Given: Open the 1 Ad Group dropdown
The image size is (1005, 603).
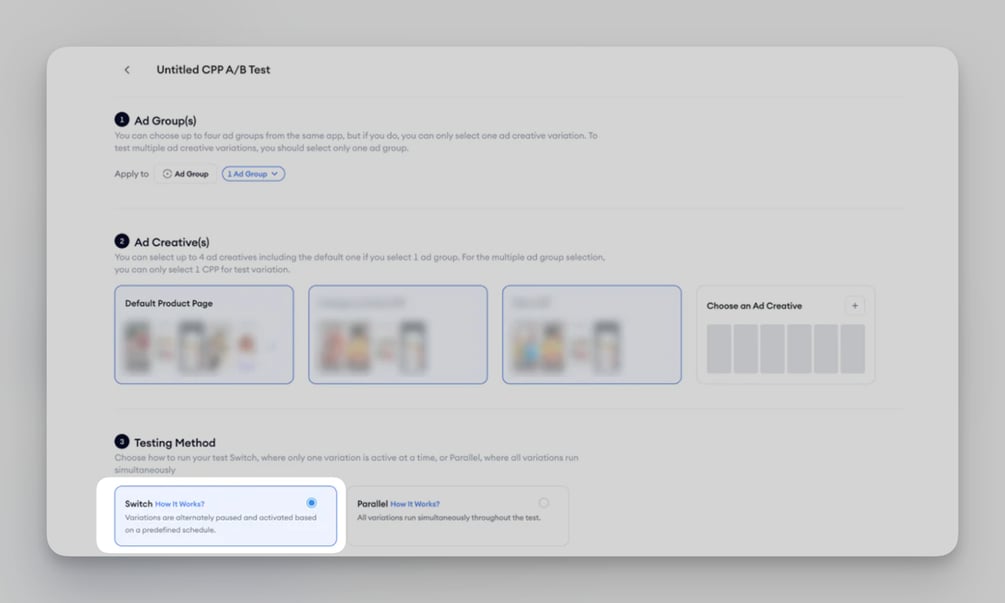Looking at the screenshot, I should 253,174.
